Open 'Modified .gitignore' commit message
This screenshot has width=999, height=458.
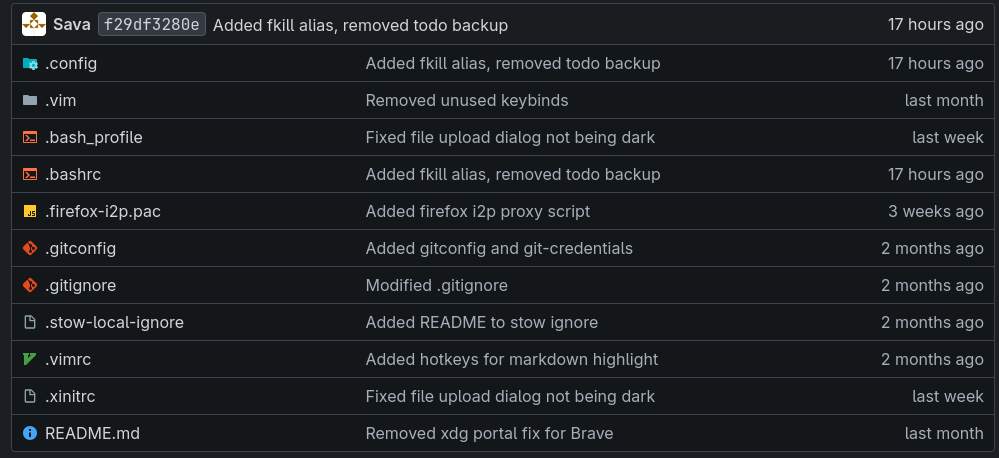[436, 285]
